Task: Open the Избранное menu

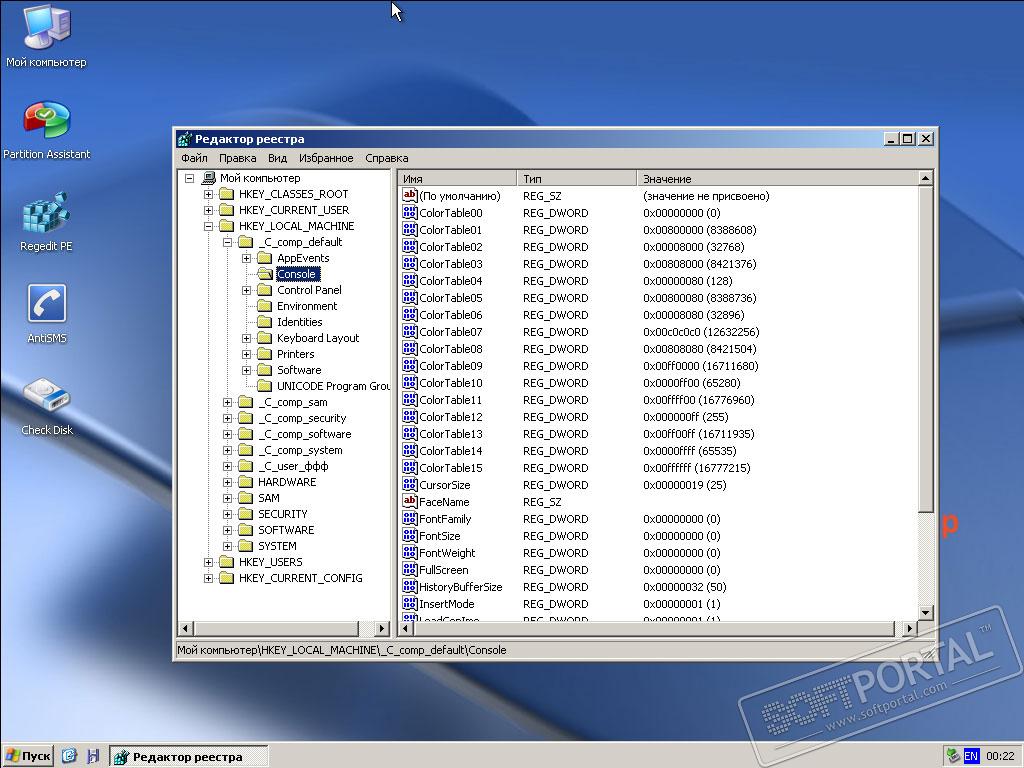Action: pos(326,158)
